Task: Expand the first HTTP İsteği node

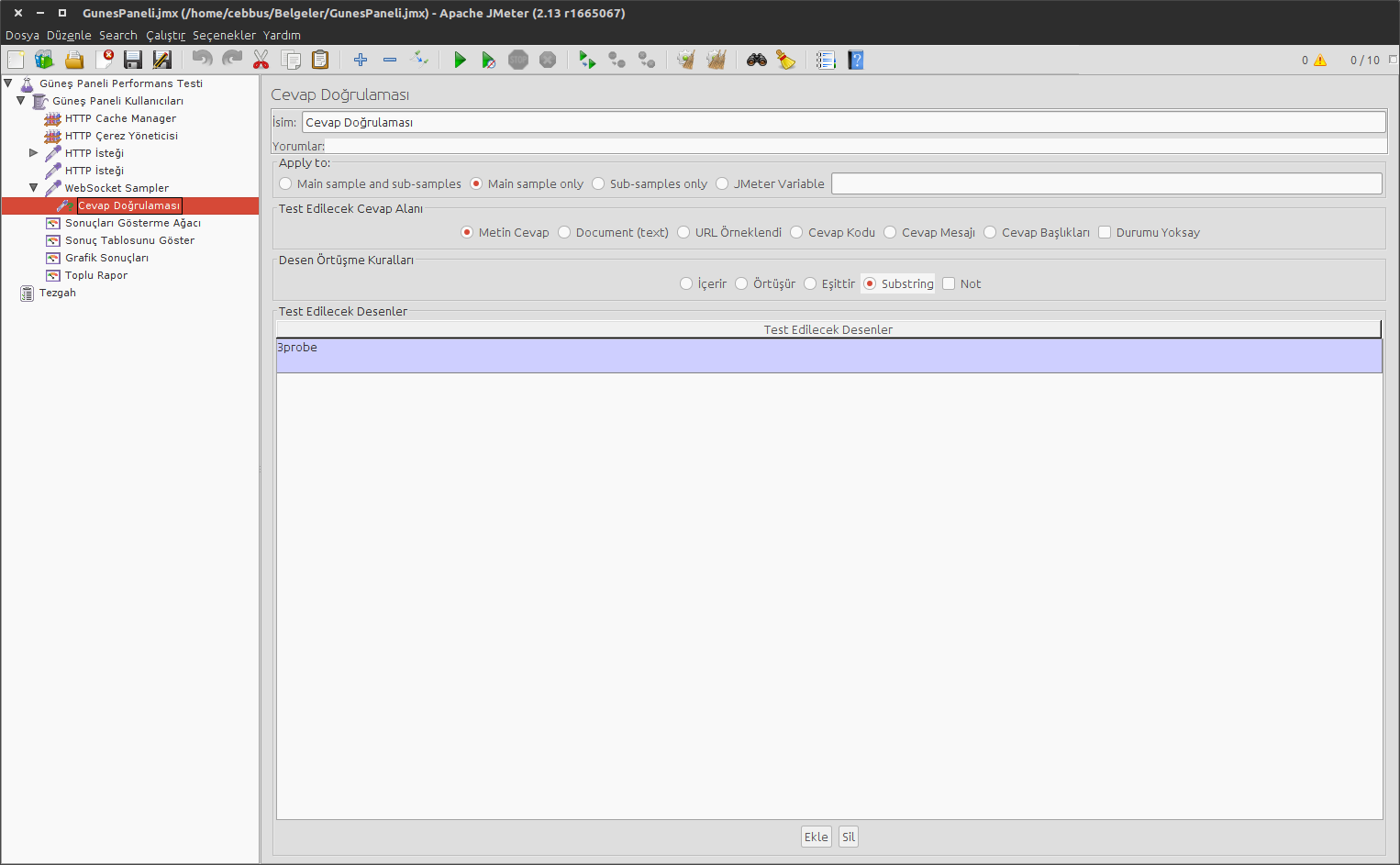Action: 34,153
